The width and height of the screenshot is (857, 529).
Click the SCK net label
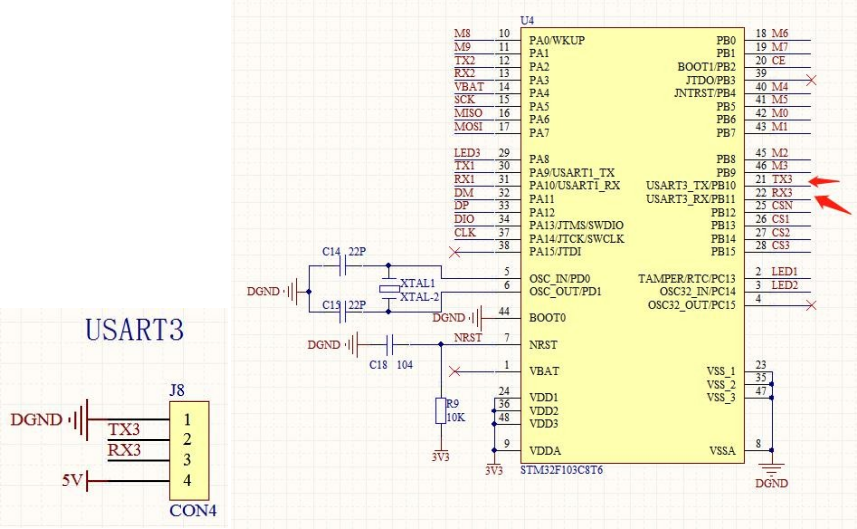click(x=465, y=99)
